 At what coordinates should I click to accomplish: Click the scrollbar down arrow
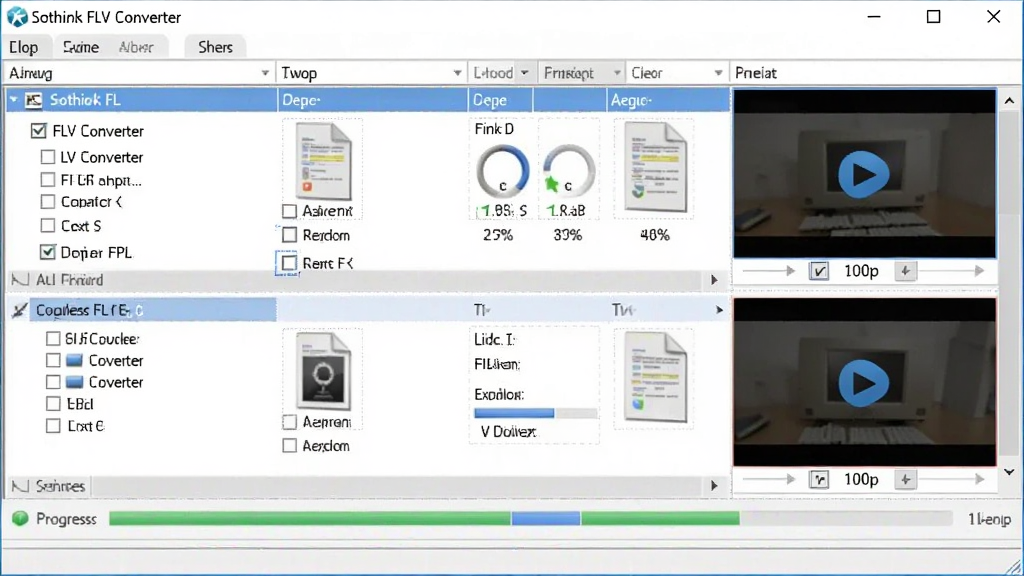tap(1009, 472)
